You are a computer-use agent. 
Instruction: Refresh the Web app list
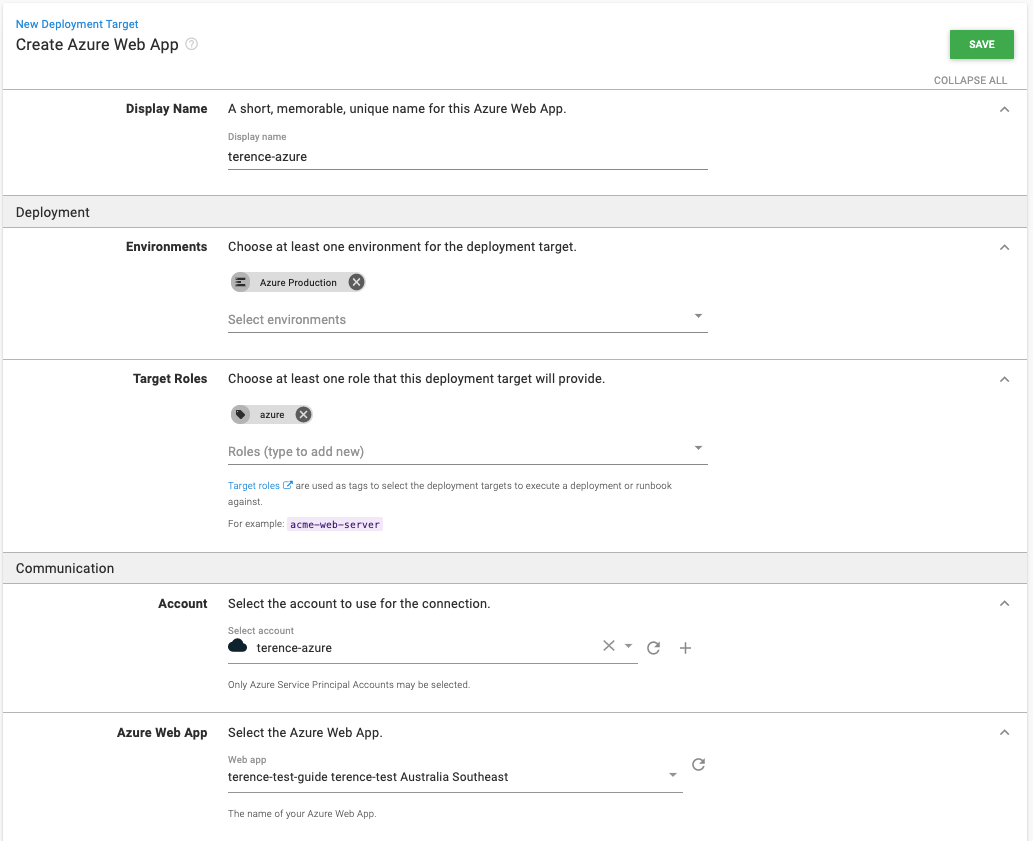698,764
